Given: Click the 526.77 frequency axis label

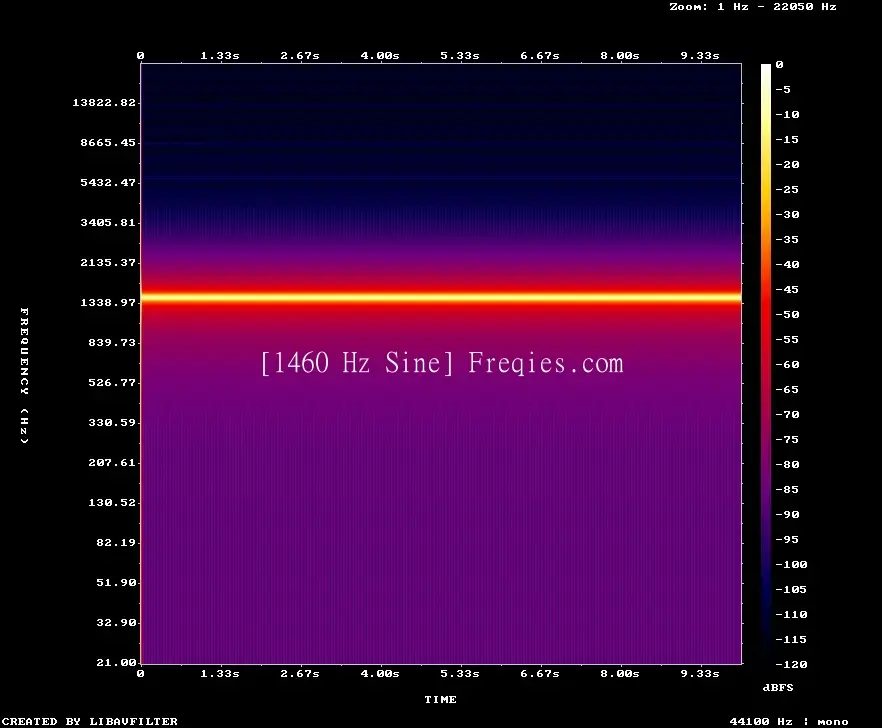Looking at the screenshot, I should (x=112, y=382).
